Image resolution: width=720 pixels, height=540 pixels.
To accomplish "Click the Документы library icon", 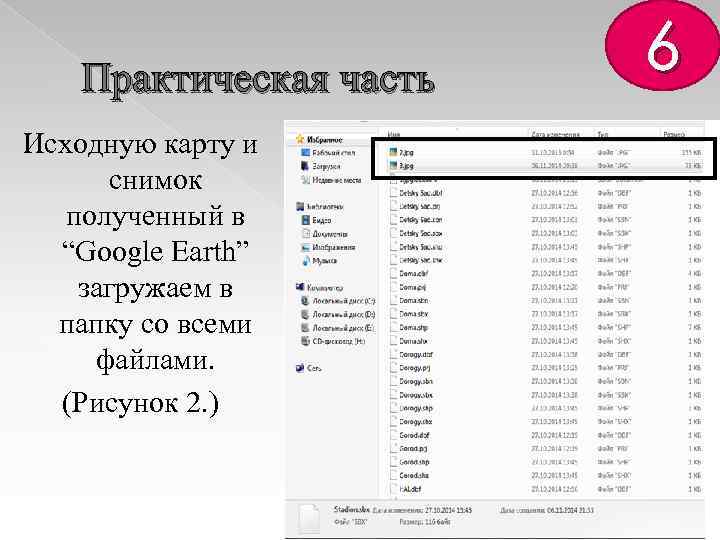I will (305, 234).
